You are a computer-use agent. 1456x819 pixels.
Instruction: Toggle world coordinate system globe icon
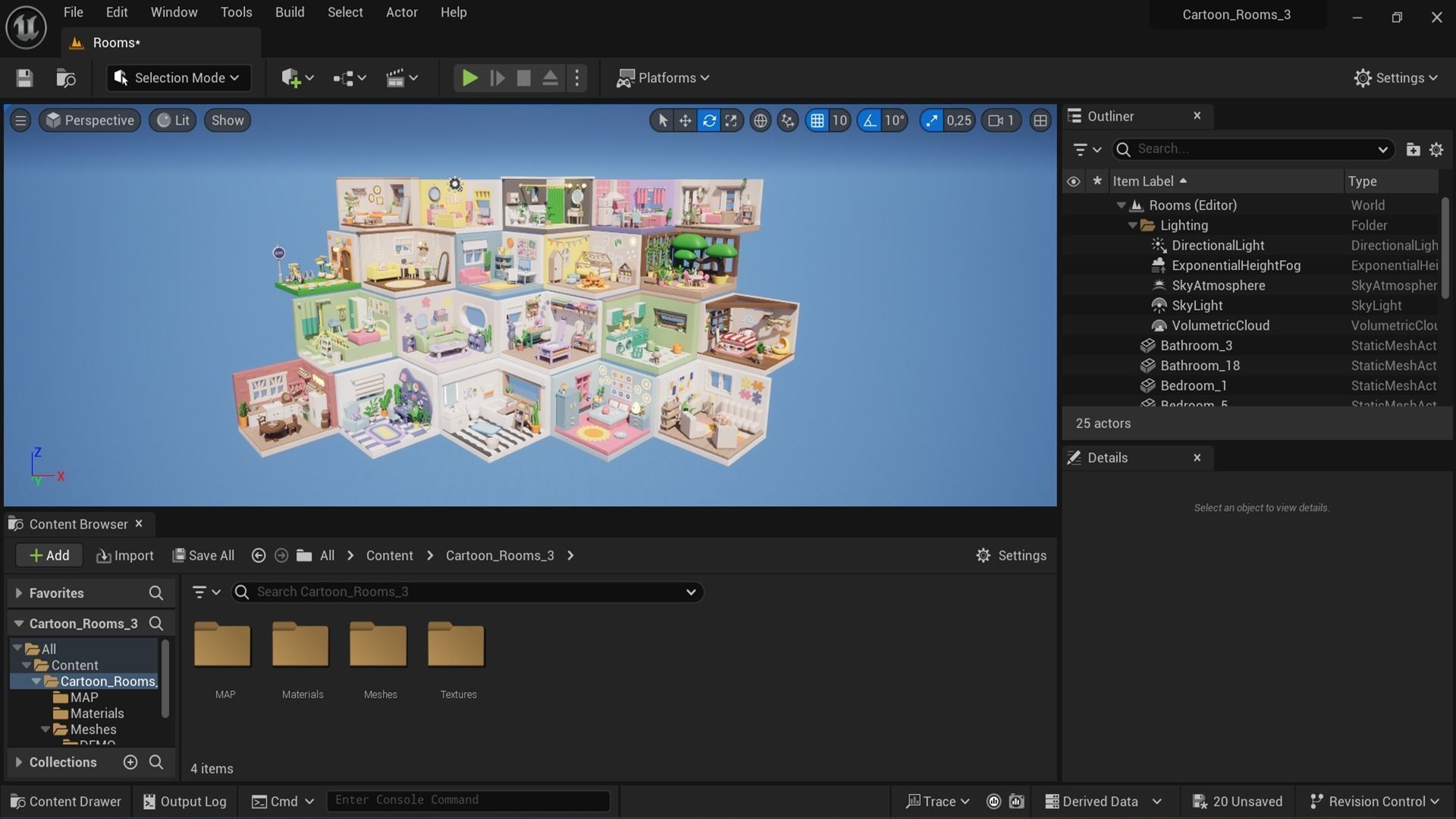(x=760, y=121)
